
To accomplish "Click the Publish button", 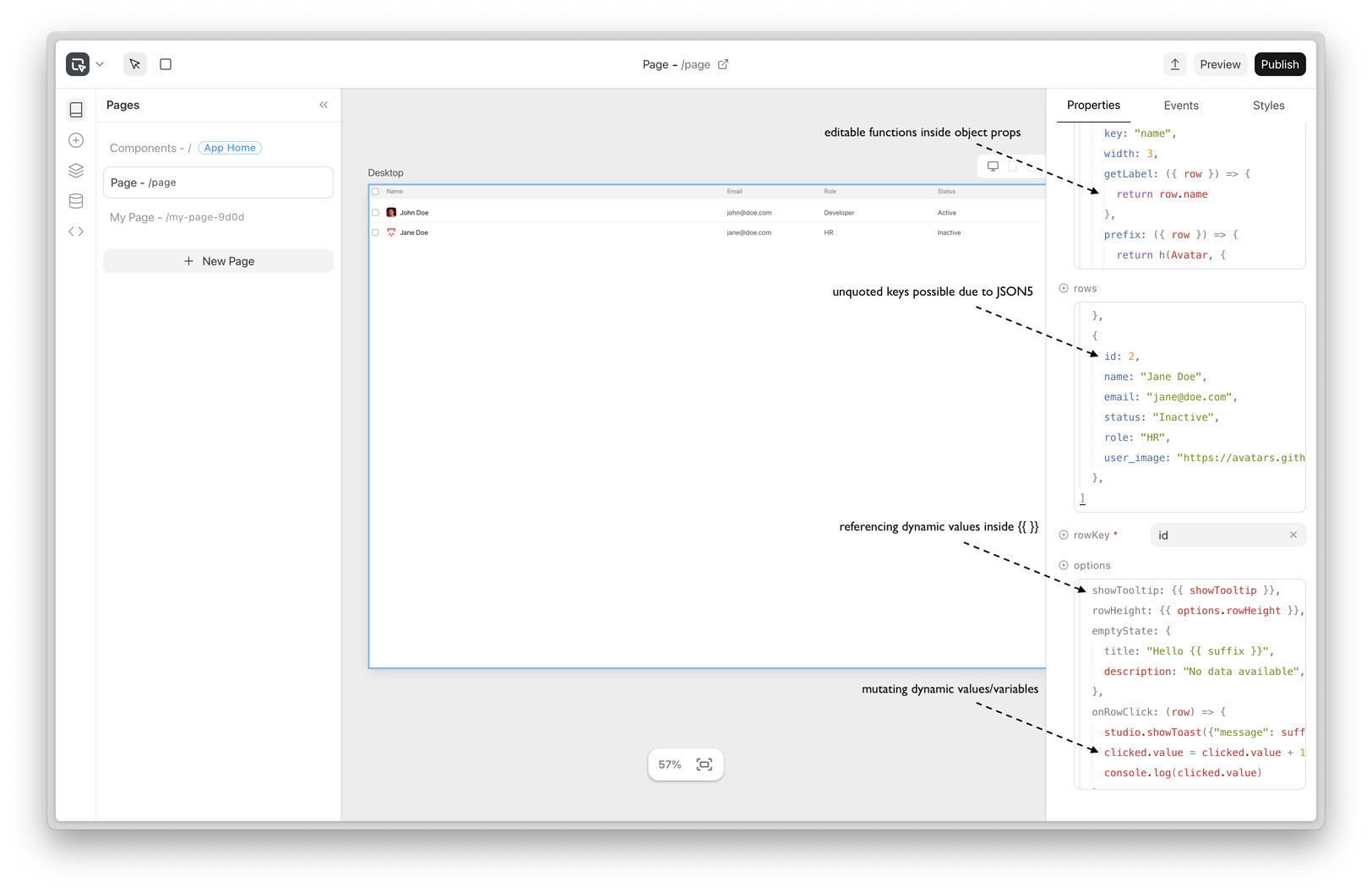I will pyautogui.click(x=1279, y=64).
